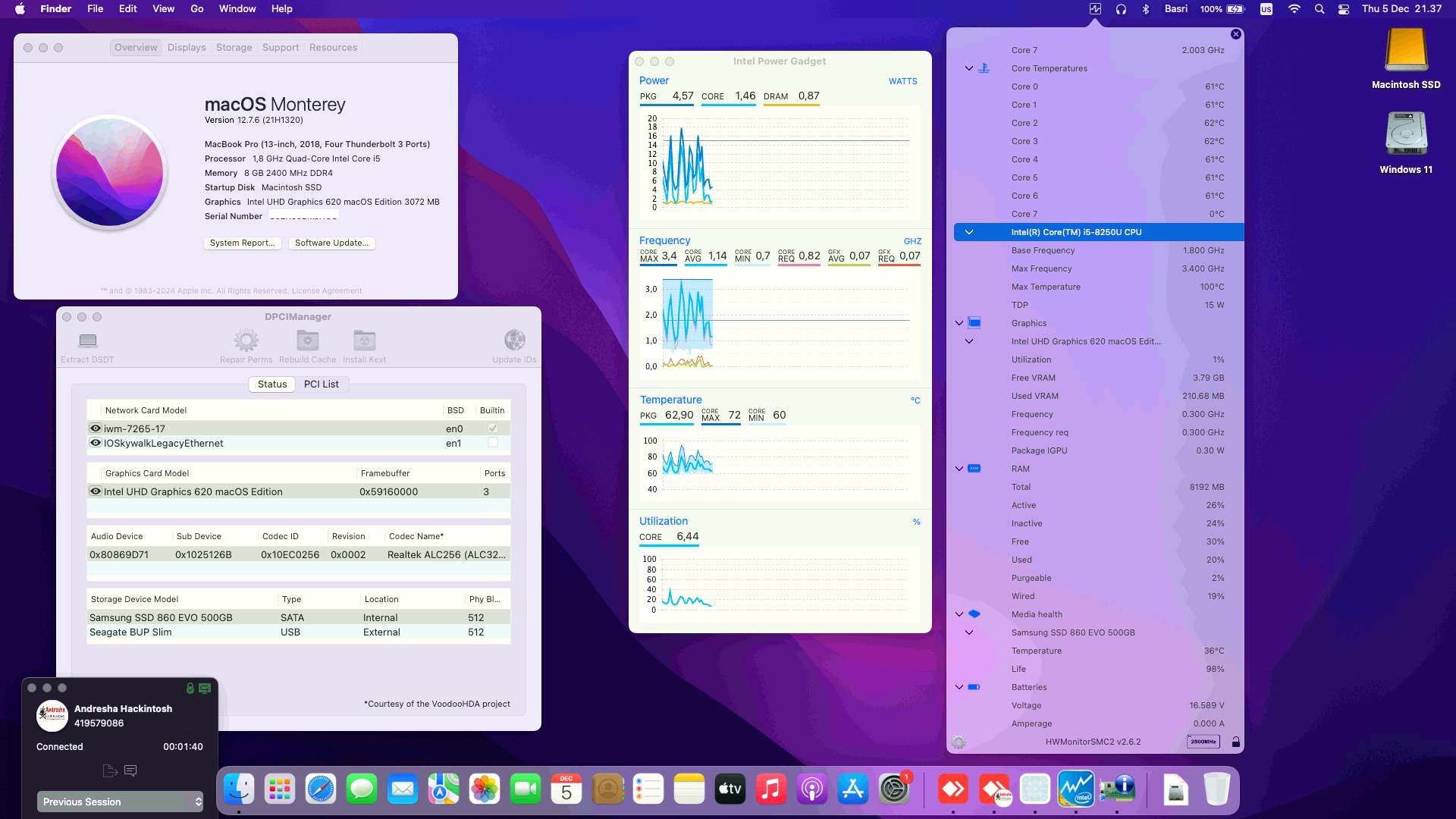Open Music app from the Dock
The image size is (1456, 819).
click(x=771, y=789)
